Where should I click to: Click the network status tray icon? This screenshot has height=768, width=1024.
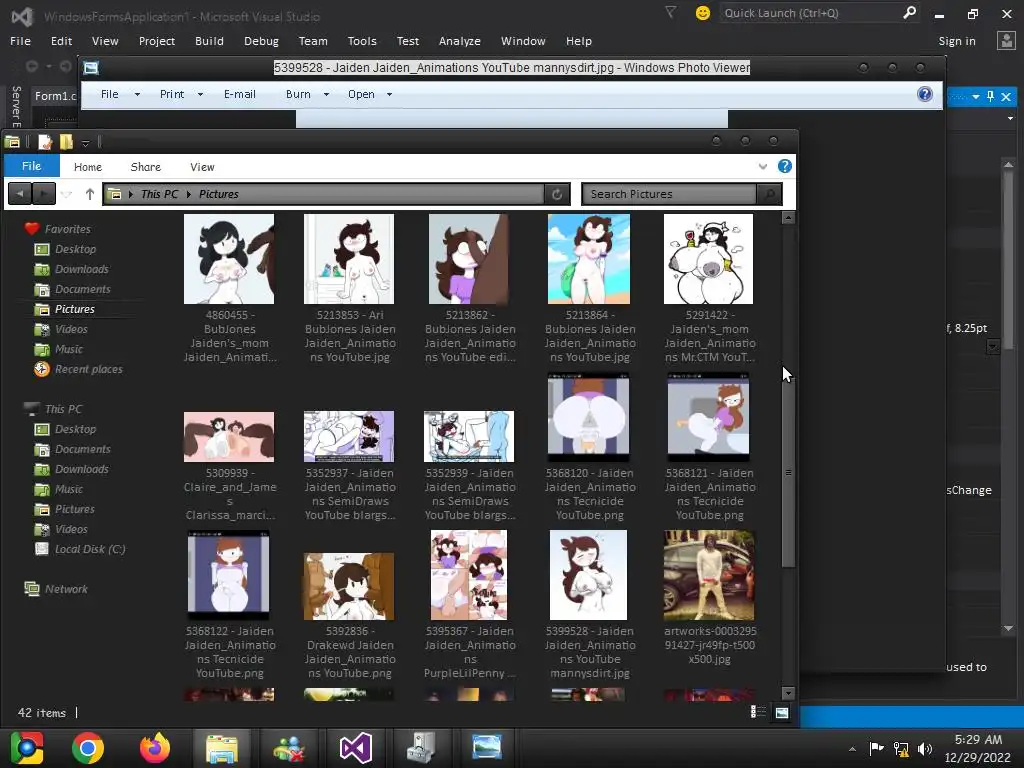[901, 748]
